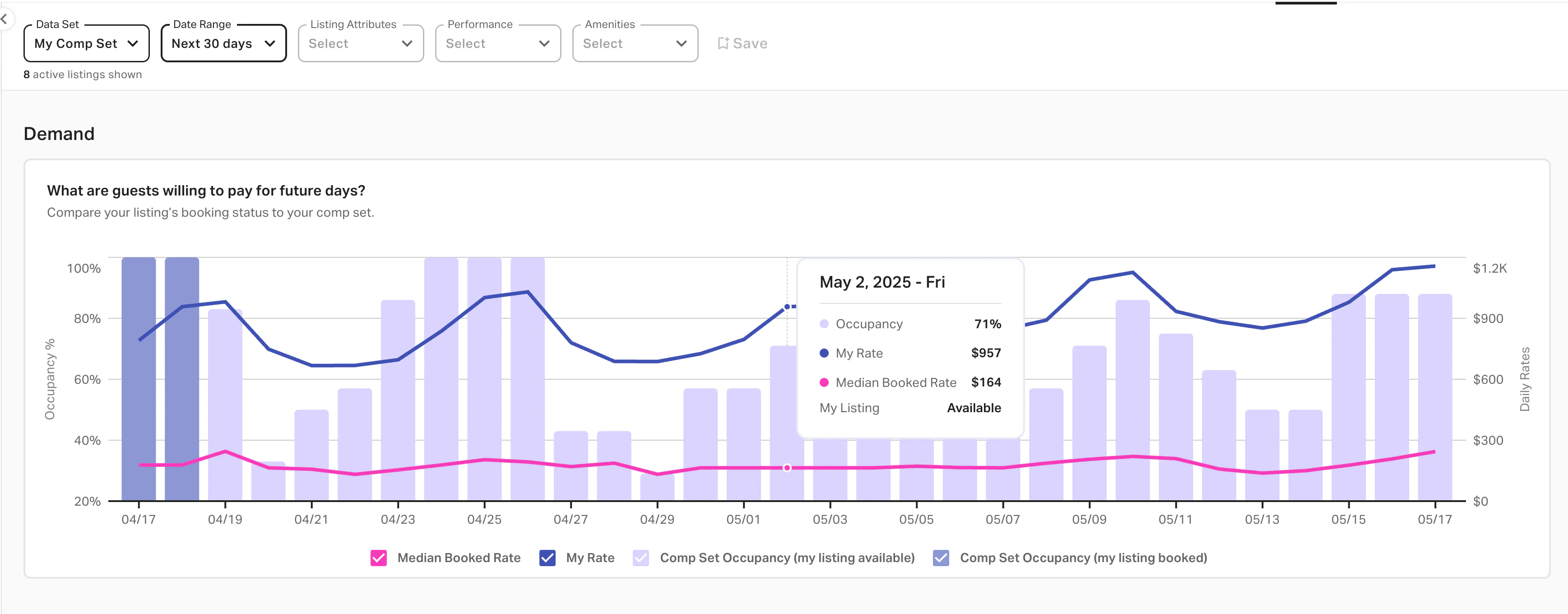Screen dimensions: 1568x614
Task: Click the 'May 2, 2025 - Fri' tooltip title
Action: (x=882, y=282)
